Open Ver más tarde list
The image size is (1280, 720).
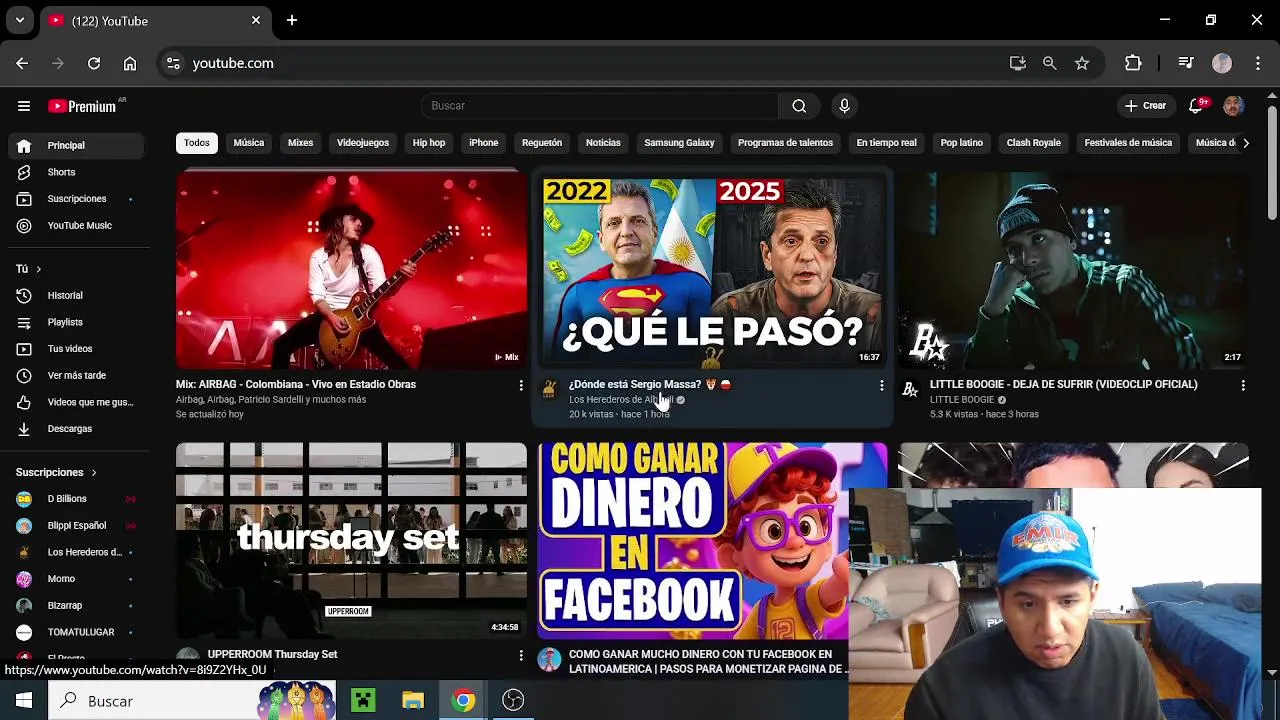(x=76, y=375)
